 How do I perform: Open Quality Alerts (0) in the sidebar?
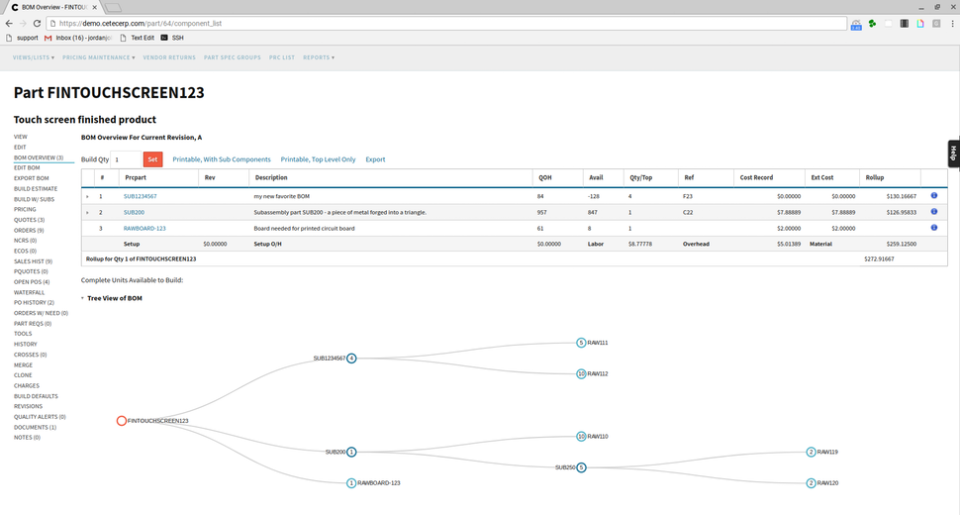[40, 417]
